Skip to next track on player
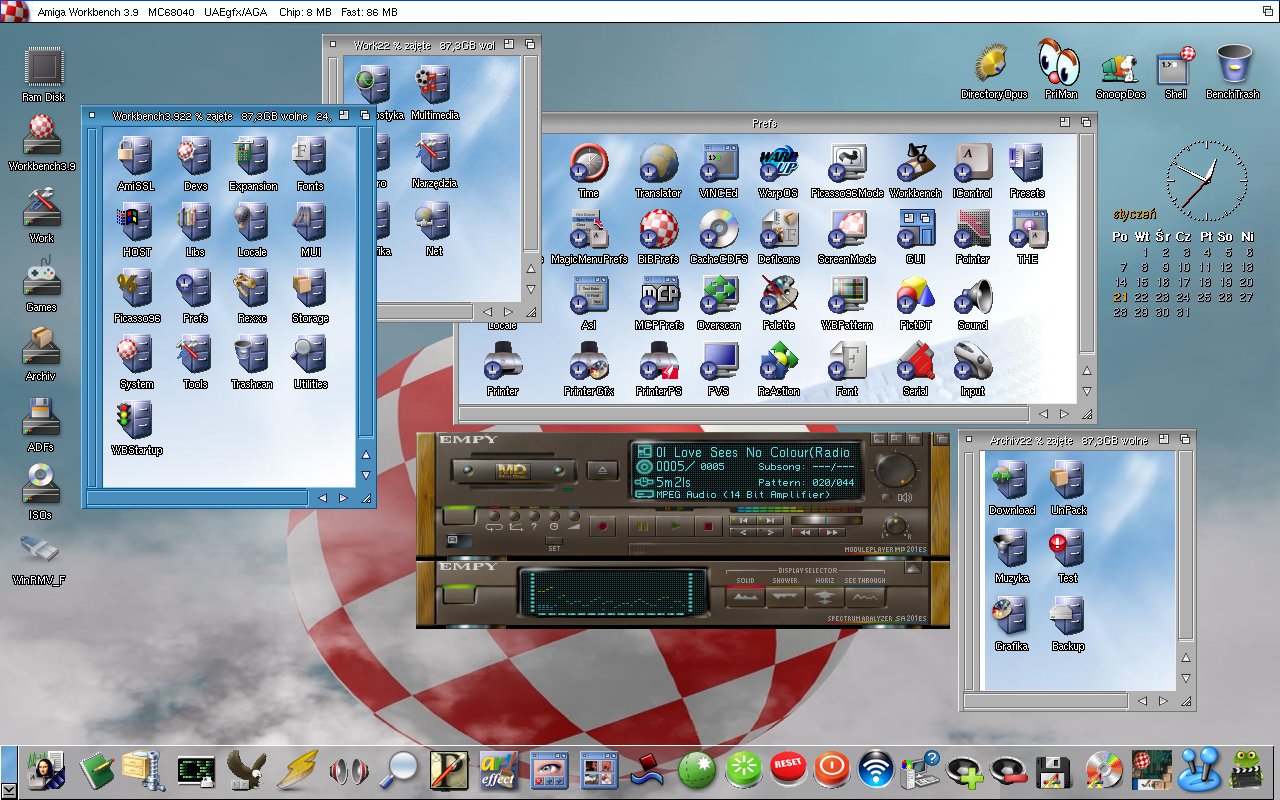The width and height of the screenshot is (1280, 800). [770, 520]
